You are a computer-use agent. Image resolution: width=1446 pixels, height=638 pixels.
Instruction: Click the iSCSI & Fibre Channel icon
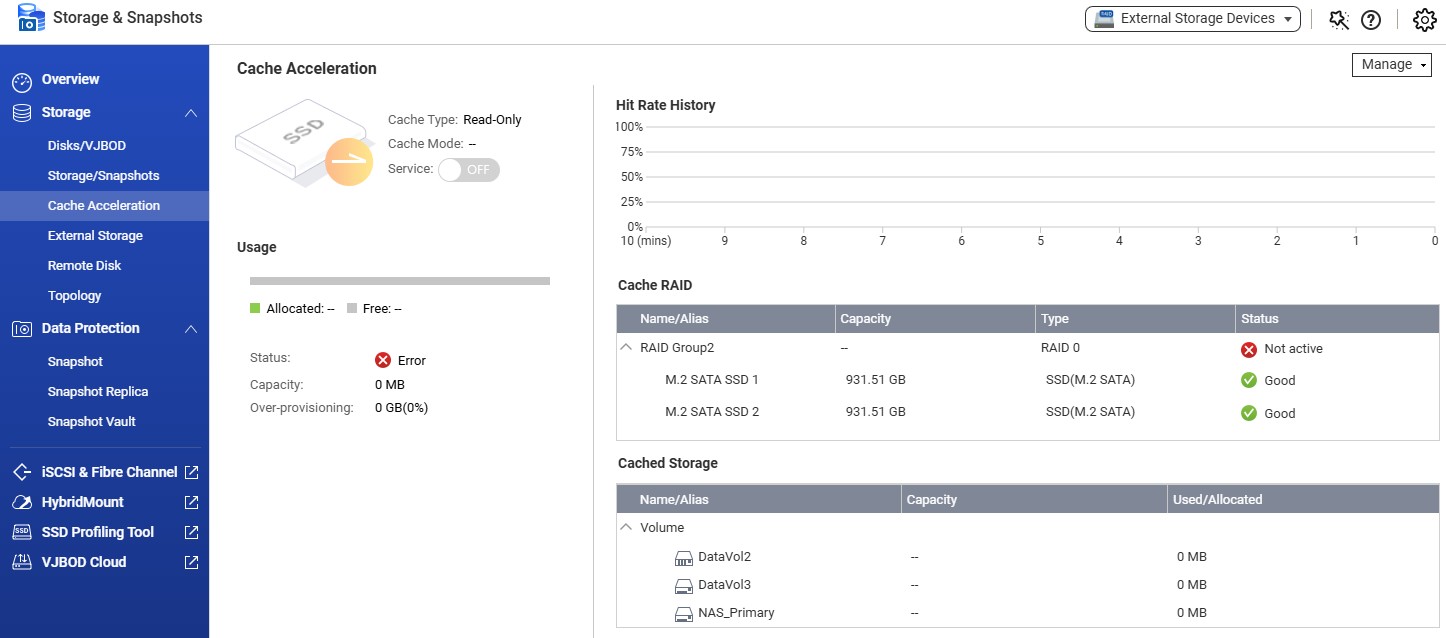(22, 472)
